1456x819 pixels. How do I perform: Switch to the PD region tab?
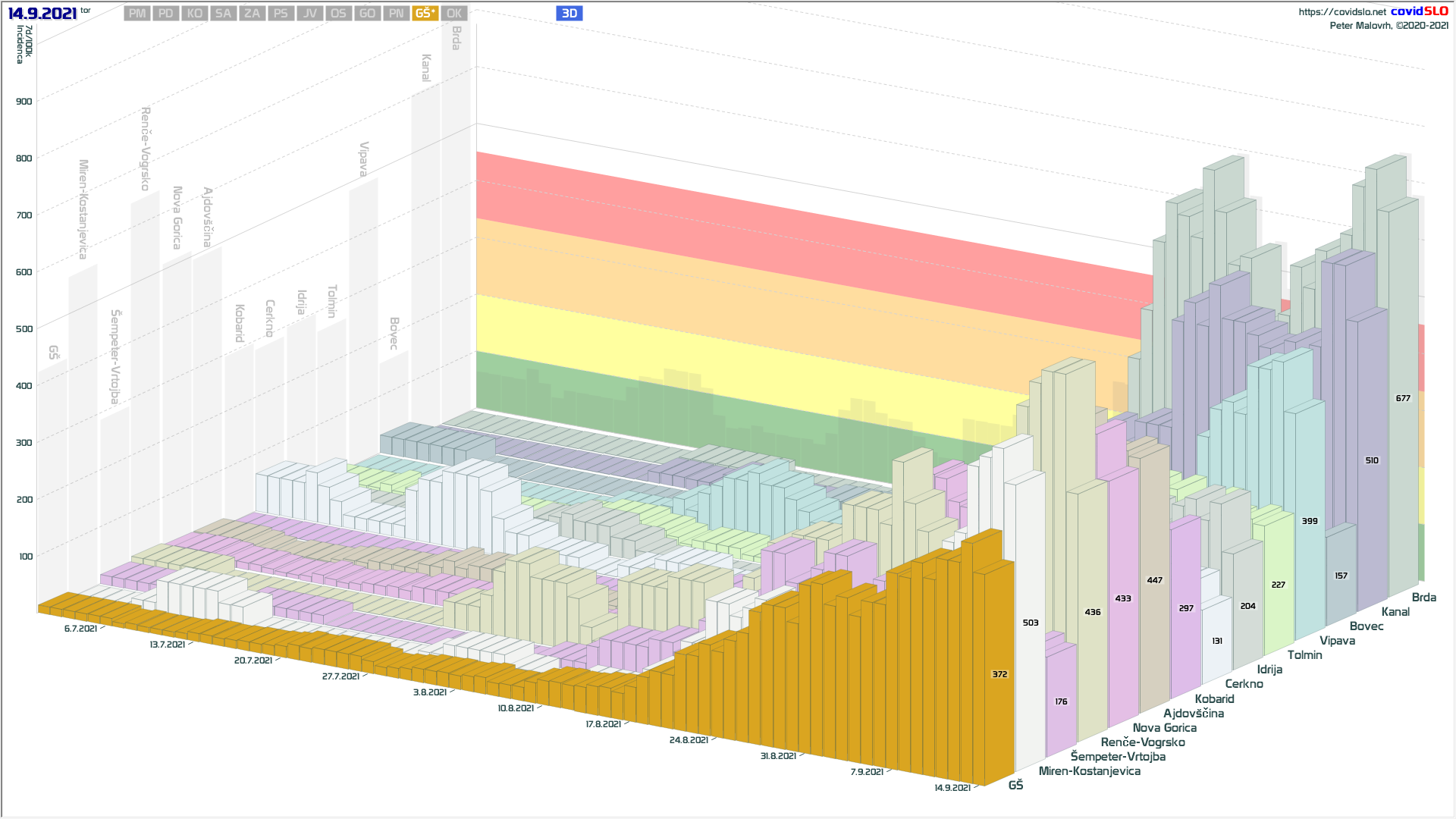click(166, 13)
